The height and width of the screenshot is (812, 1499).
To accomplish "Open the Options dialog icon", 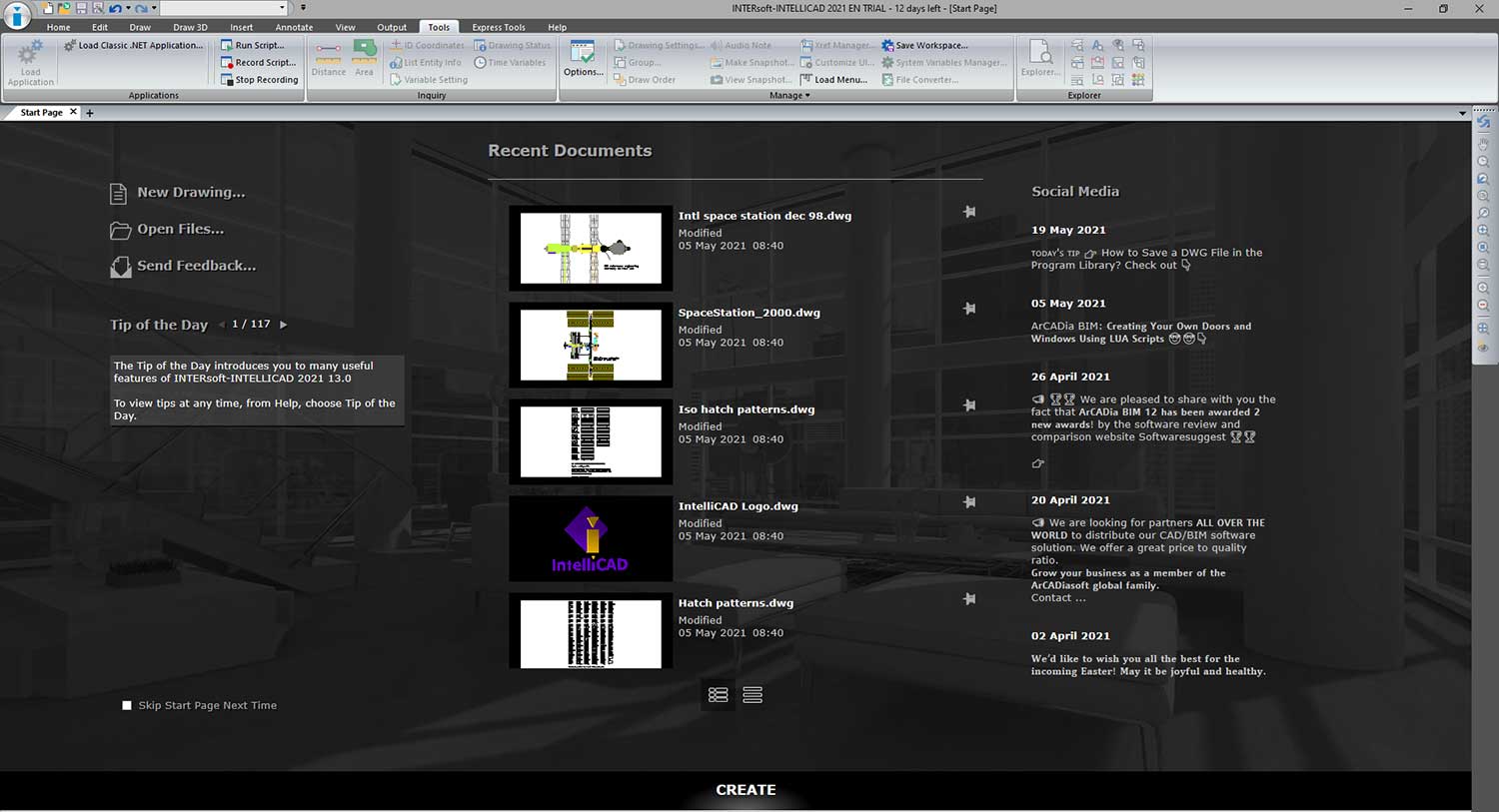I will coord(583,59).
